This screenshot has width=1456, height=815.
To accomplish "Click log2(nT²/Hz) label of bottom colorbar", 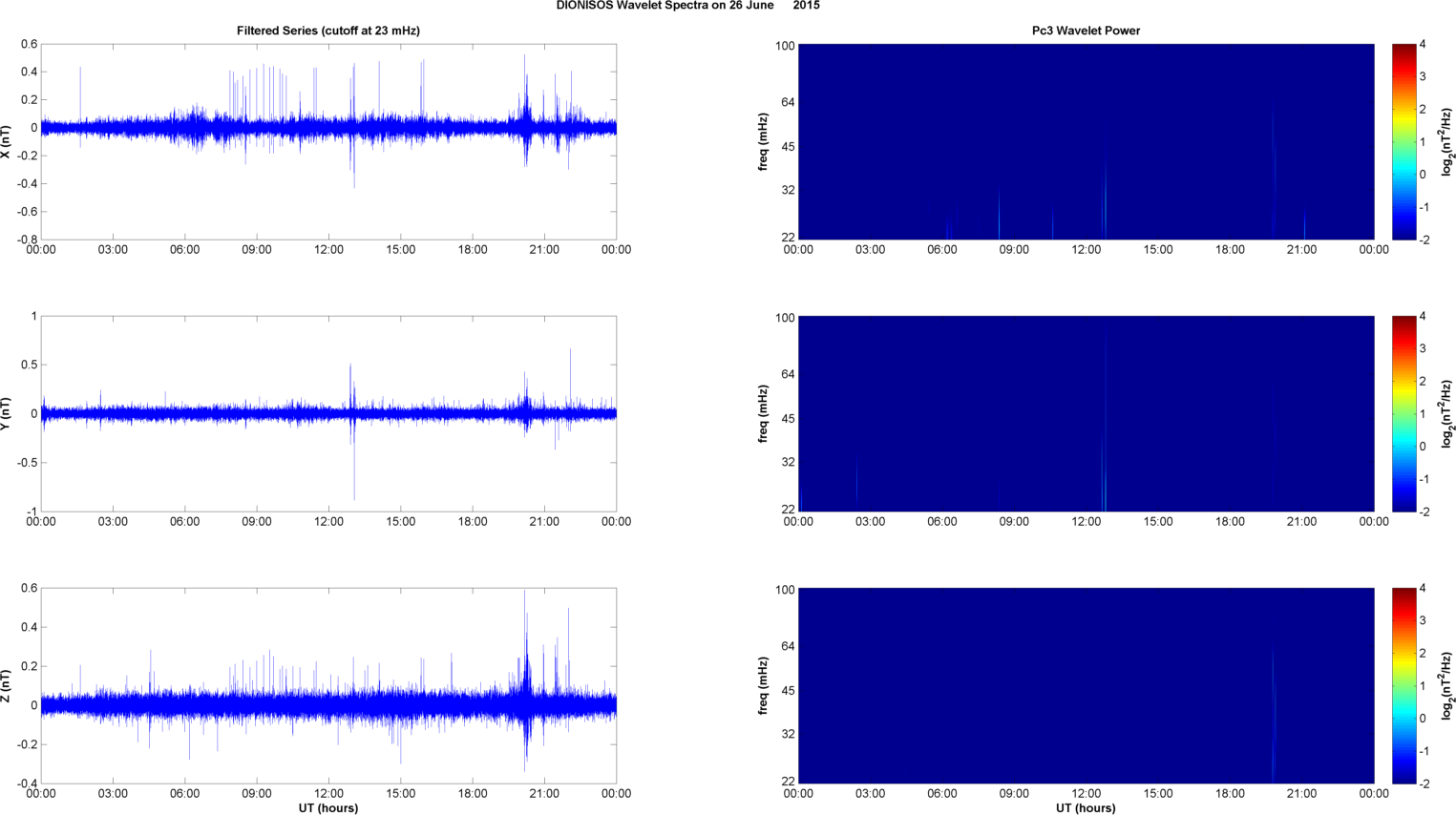I will coord(1448,686).
